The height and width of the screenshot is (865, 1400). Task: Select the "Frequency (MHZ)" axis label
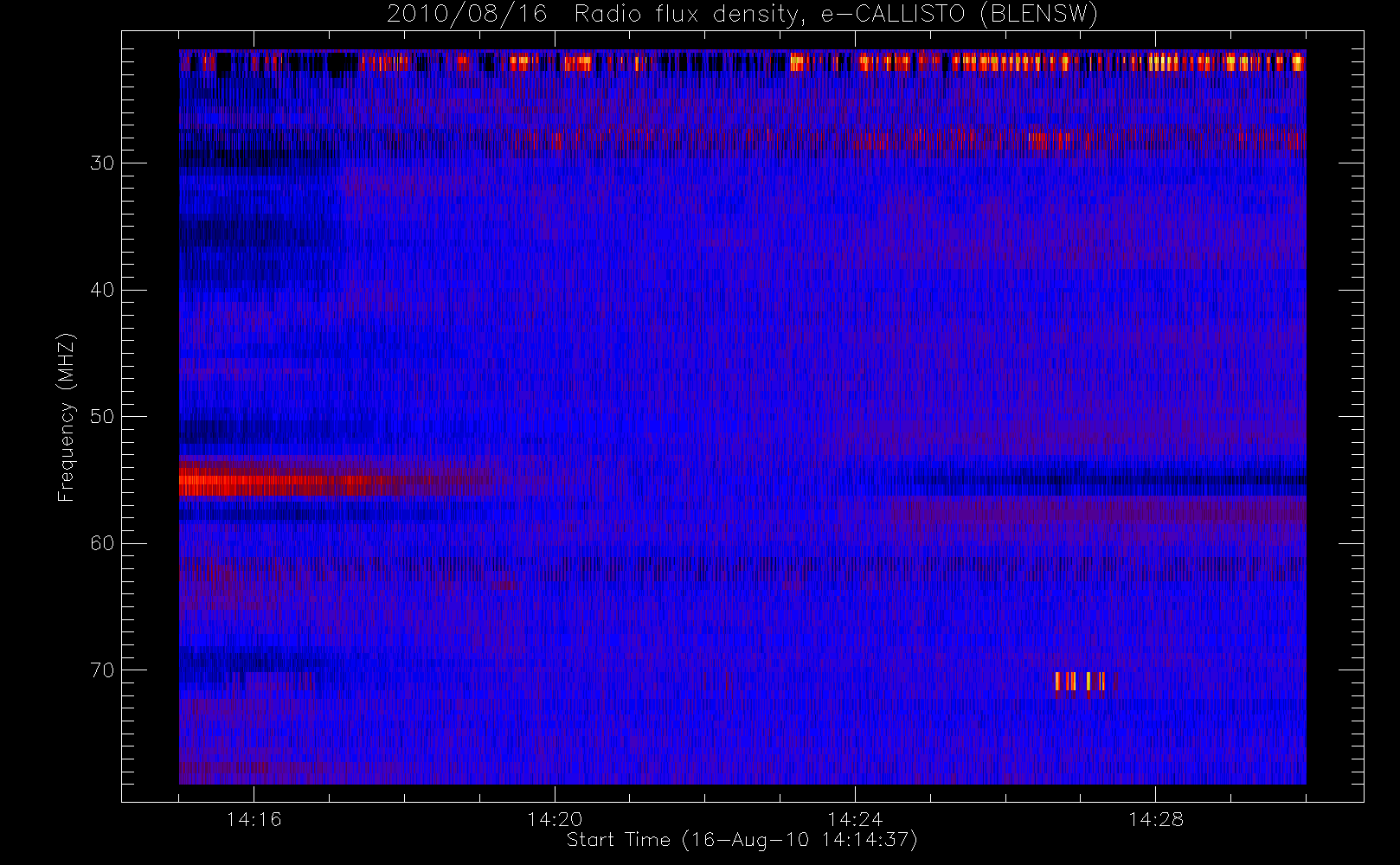(66, 417)
